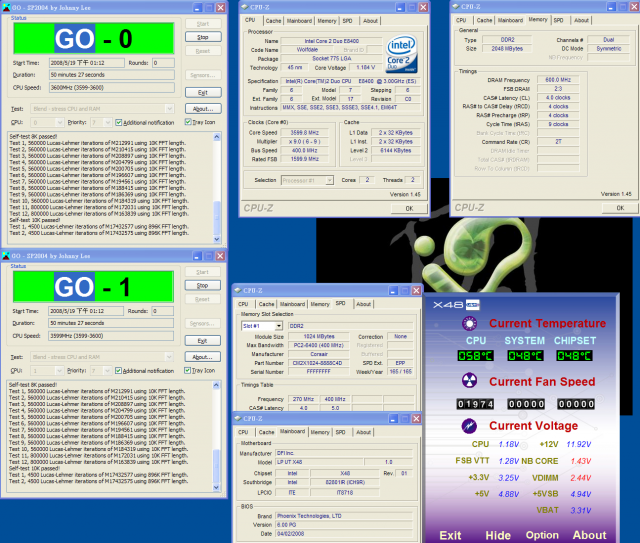
Task: Click the Core Speed 3599.8 MHz value
Action: [x=304, y=133]
